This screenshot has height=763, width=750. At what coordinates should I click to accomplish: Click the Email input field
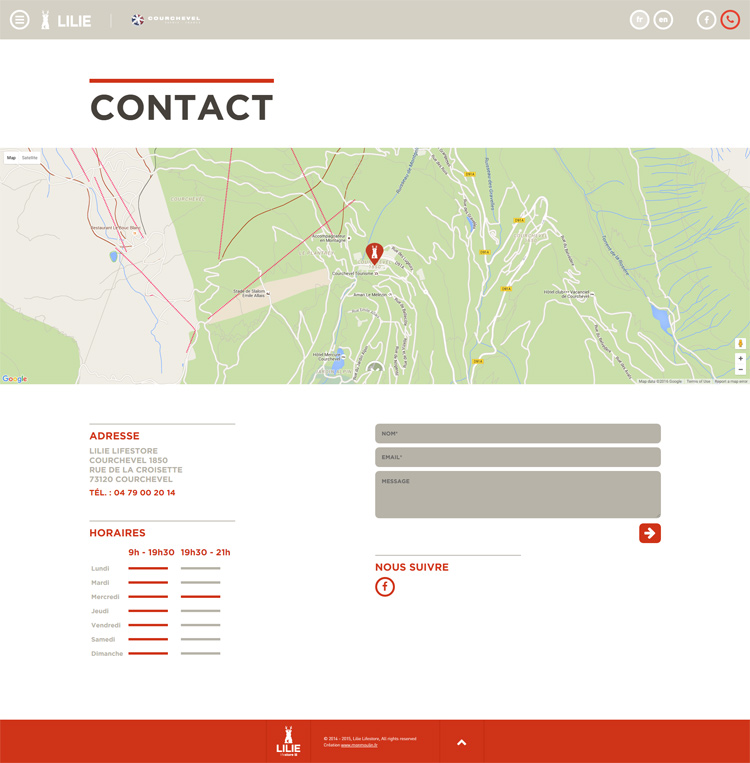point(517,457)
